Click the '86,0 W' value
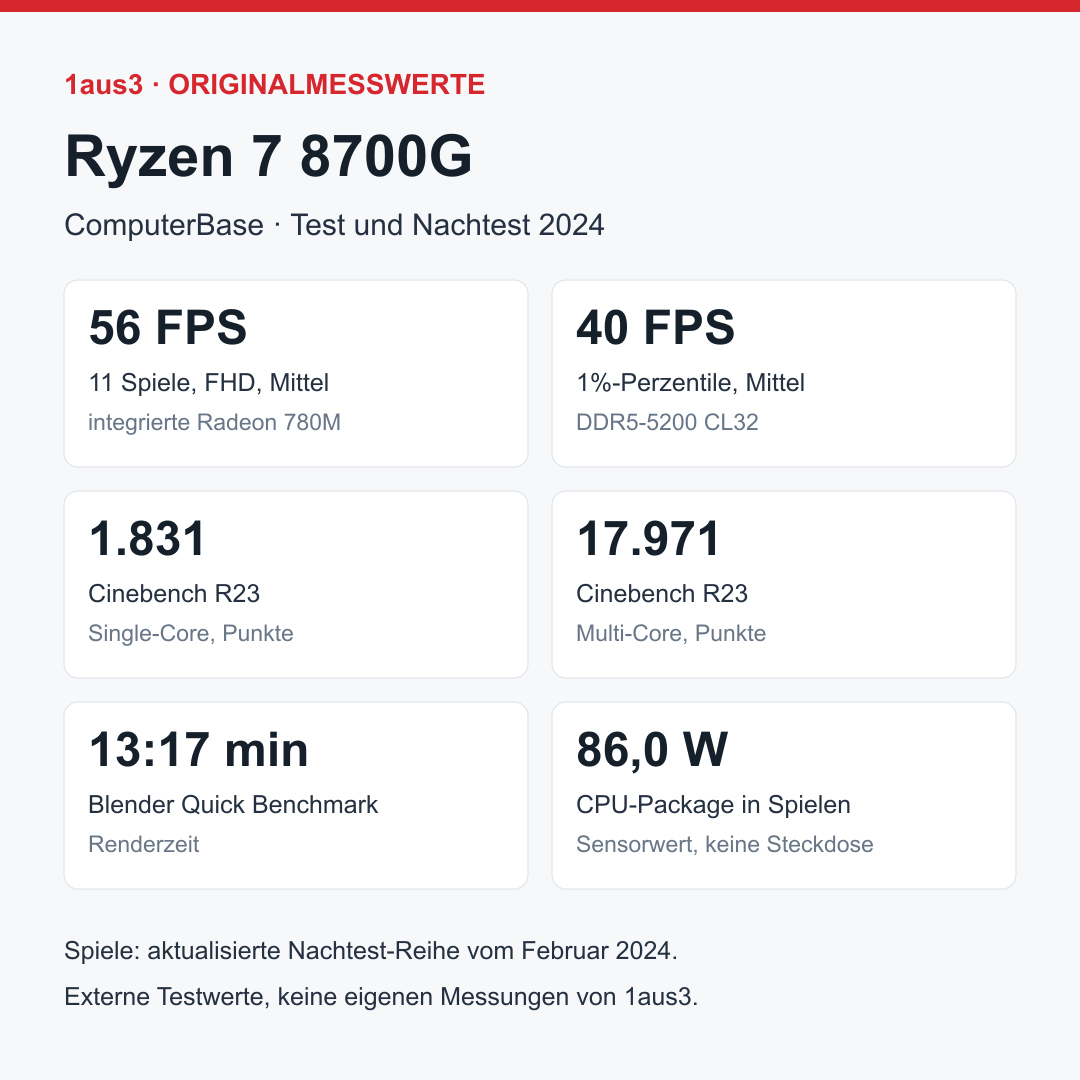The width and height of the screenshot is (1080, 1080). coord(652,749)
